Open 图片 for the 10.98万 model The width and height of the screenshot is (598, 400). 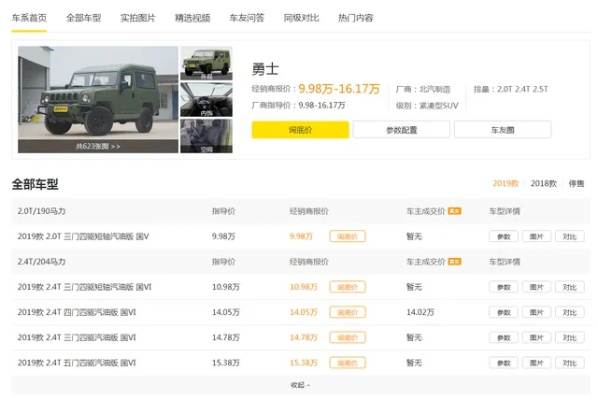coord(536,287)
